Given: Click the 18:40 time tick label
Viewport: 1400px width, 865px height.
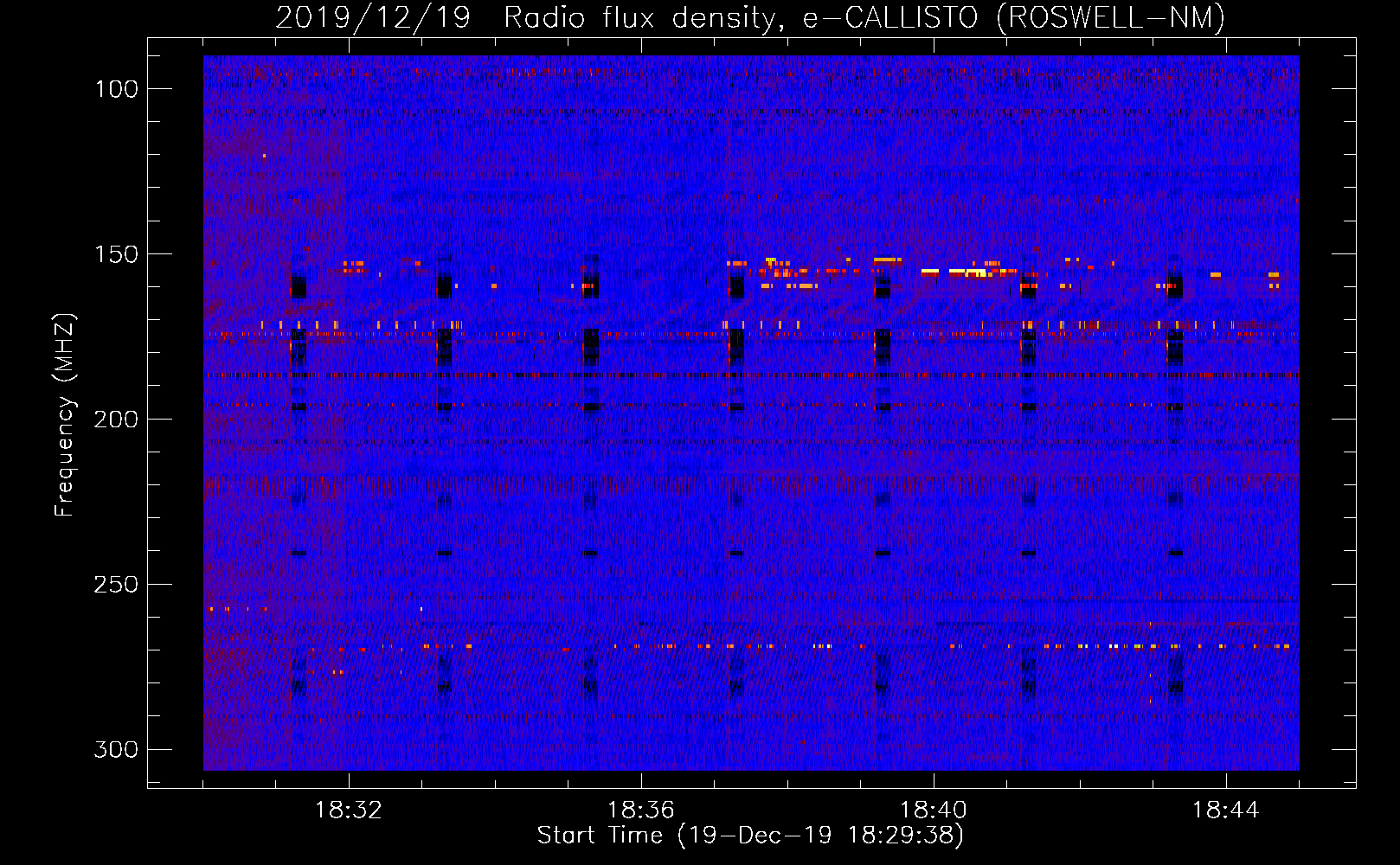Looking at the screenshot, I should point(933,811).
